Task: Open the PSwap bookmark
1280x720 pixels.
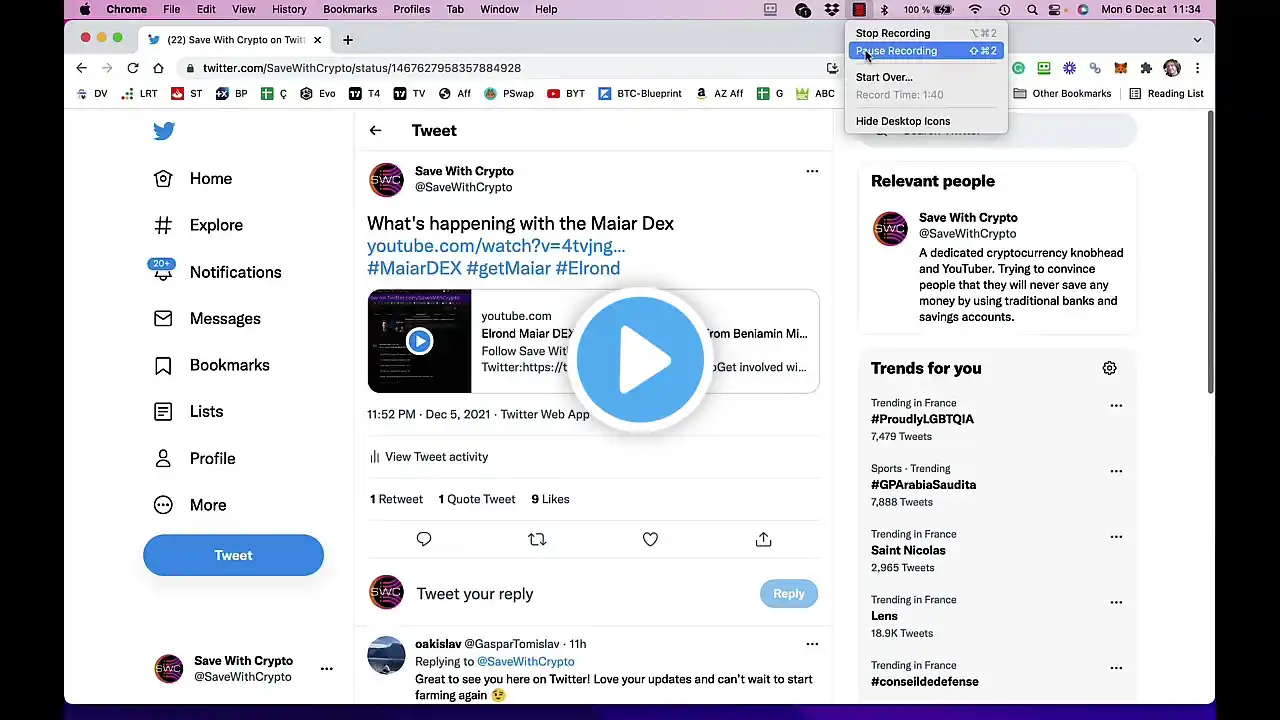Action: [509, 94]
